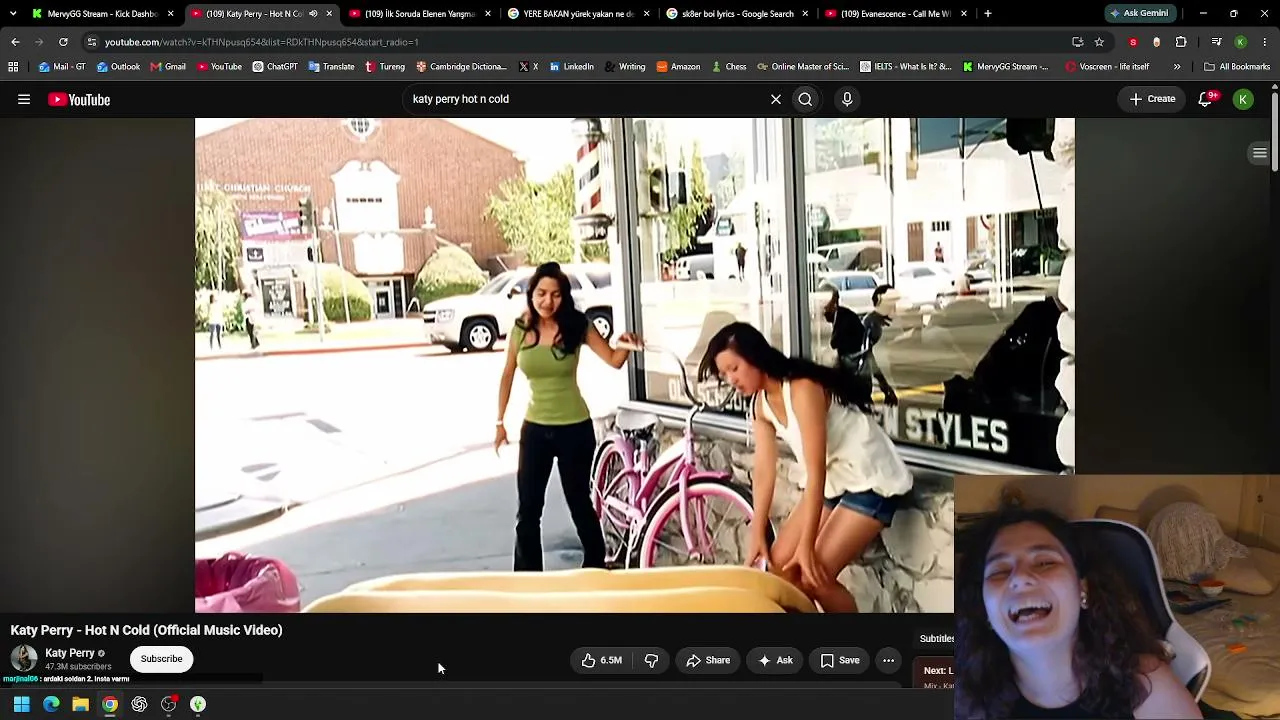Close the Katy Perry Hot N Cold tab

329,14
